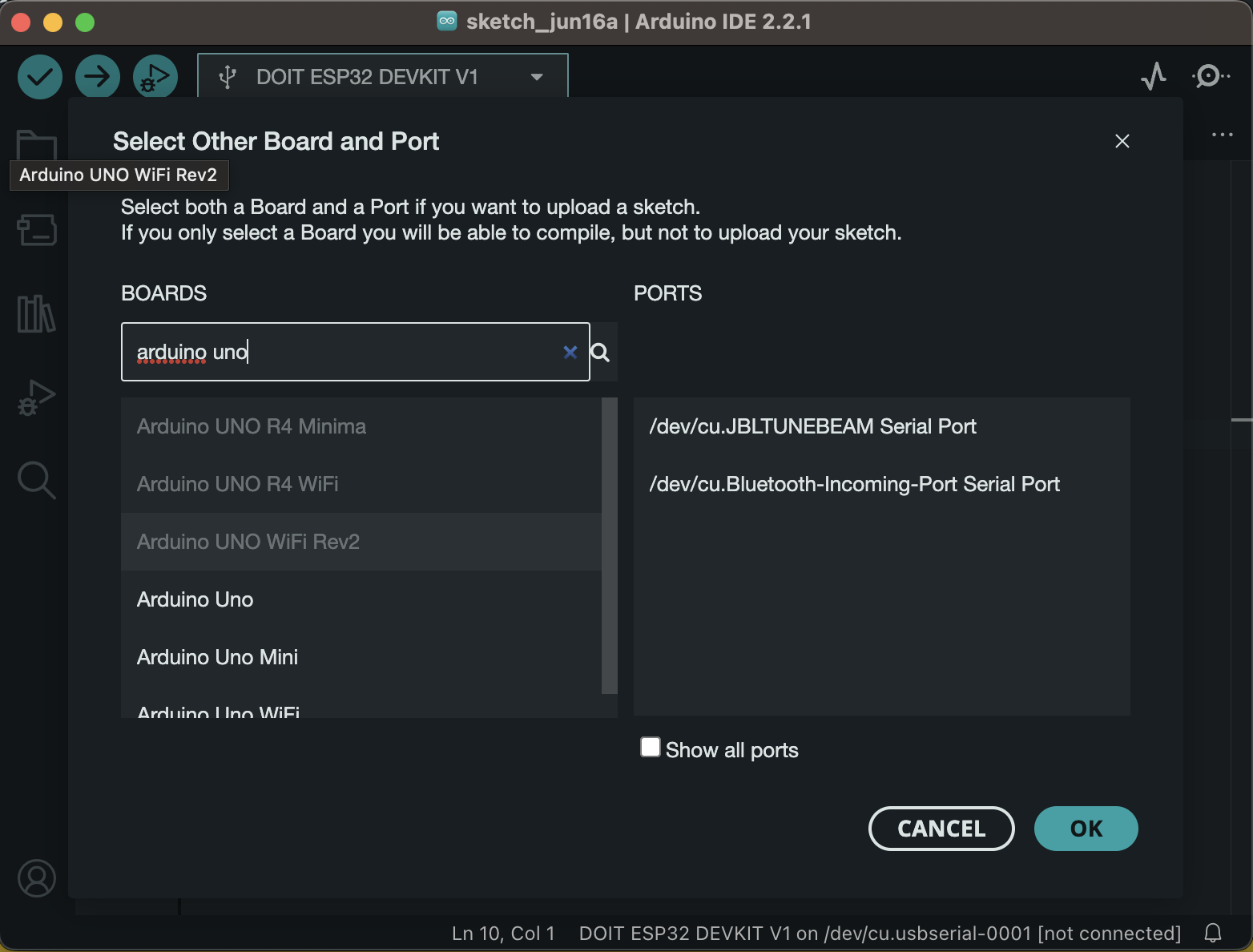This screenshot has height=952, width=1253.
Task: Open the Serial Monitor icon
Action: tap(1211, 76)
